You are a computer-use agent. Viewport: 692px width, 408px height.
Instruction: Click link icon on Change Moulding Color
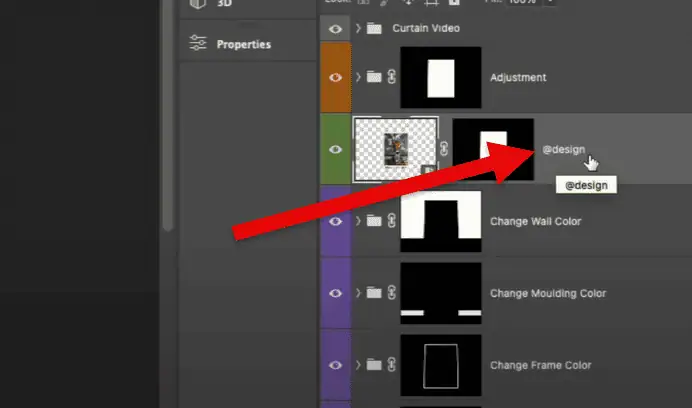[x=391, y=292]
